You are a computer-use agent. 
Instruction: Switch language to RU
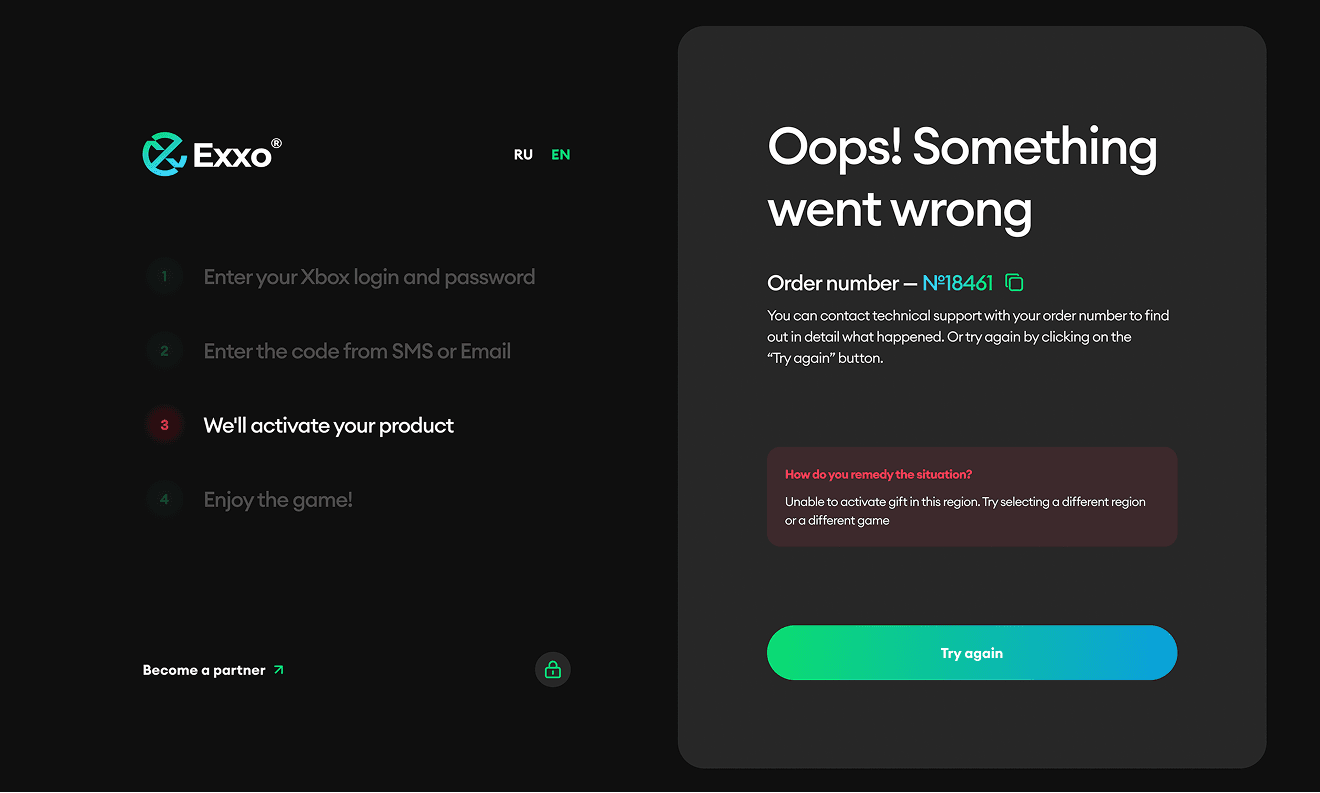(x=523, y=155)
